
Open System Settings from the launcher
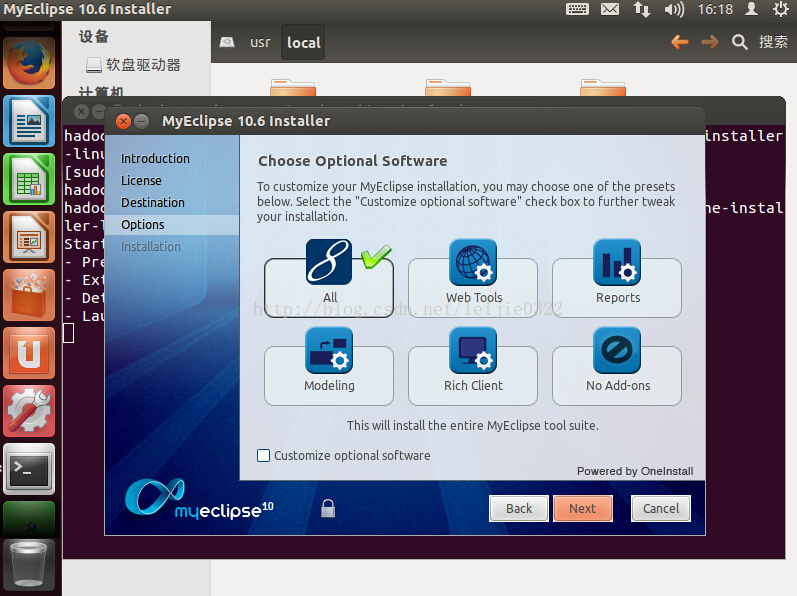click(x=29, y=411)
